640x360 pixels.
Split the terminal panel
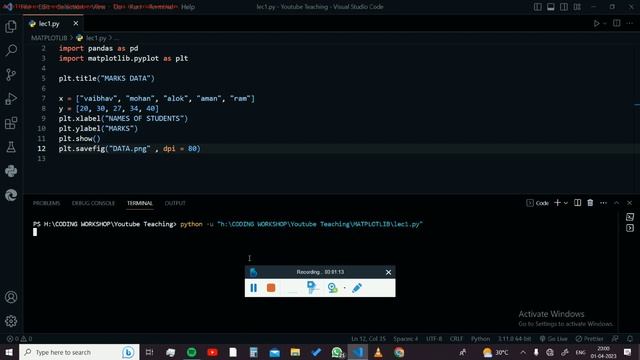coord(577,202)
